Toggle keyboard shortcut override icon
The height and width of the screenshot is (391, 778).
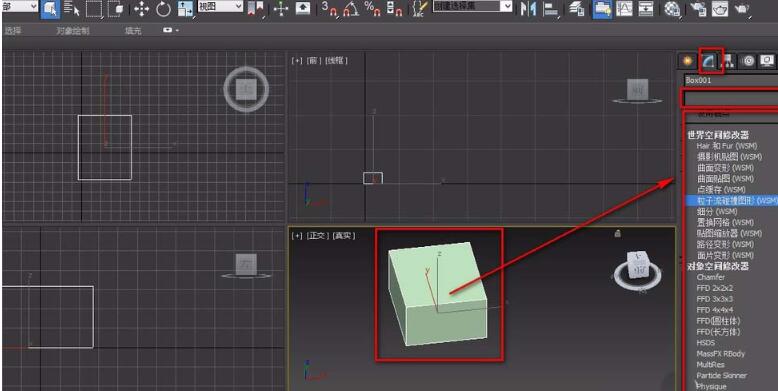(303, 8)
